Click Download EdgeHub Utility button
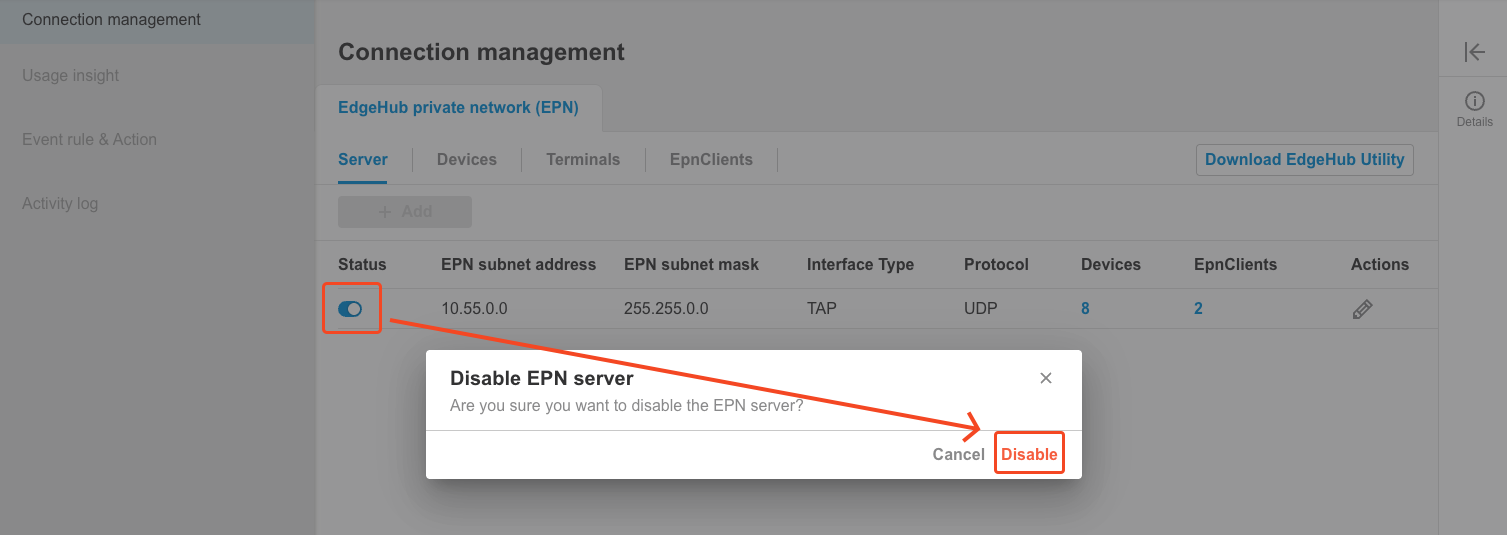 point(1304,160)
